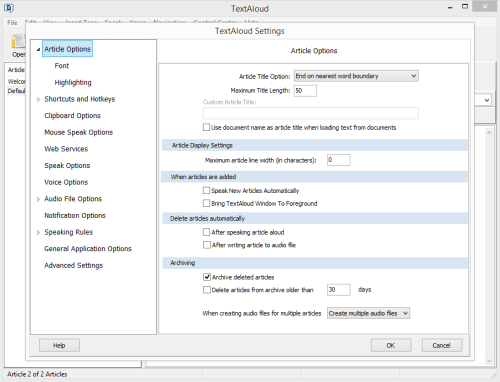Open Audio File Options page

click(73, 199)
